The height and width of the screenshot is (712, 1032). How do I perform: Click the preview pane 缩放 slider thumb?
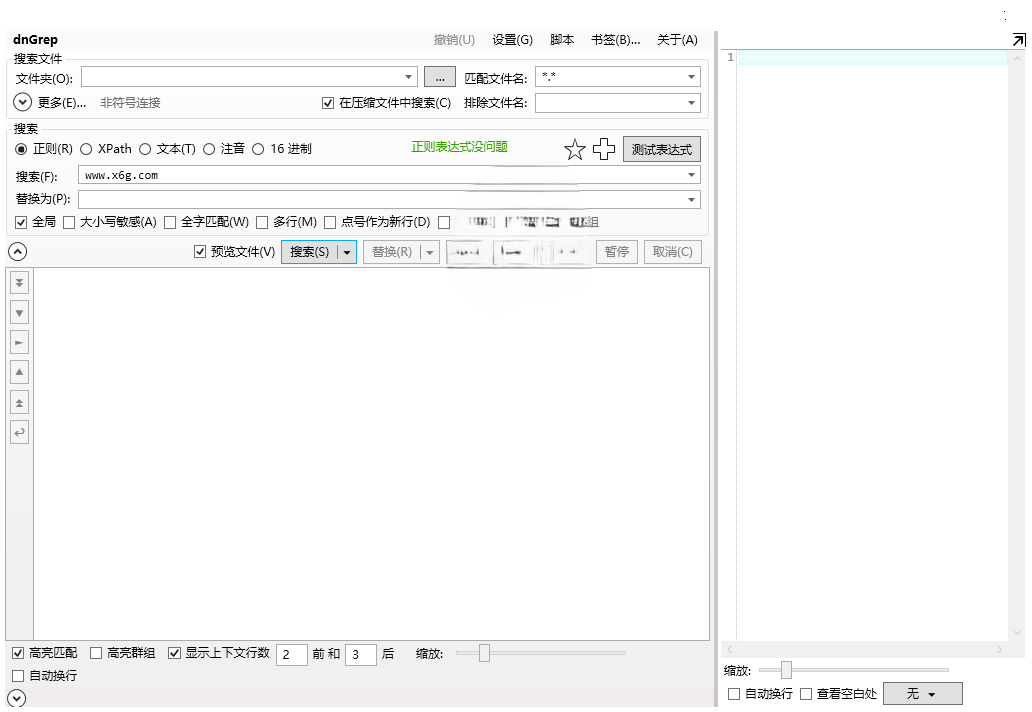(x=787, y=670)
